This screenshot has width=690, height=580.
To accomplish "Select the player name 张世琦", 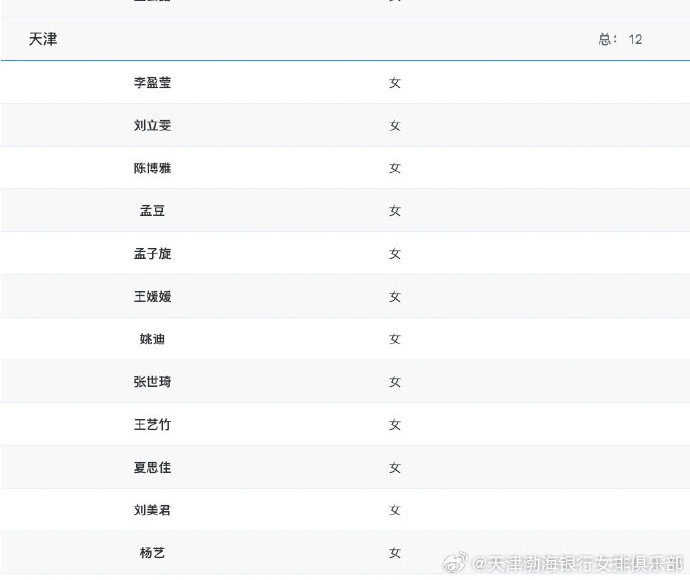I will (152, 382).
